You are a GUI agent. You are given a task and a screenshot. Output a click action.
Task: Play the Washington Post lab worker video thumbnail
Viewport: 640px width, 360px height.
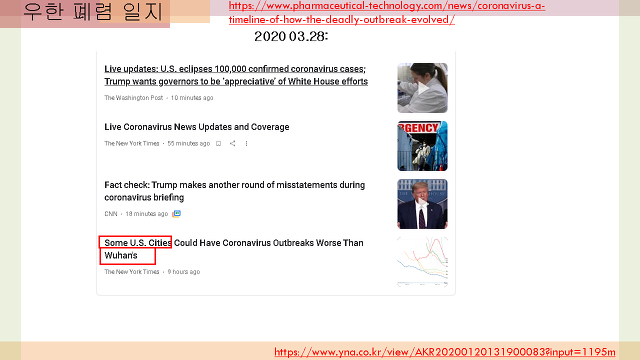422,88
